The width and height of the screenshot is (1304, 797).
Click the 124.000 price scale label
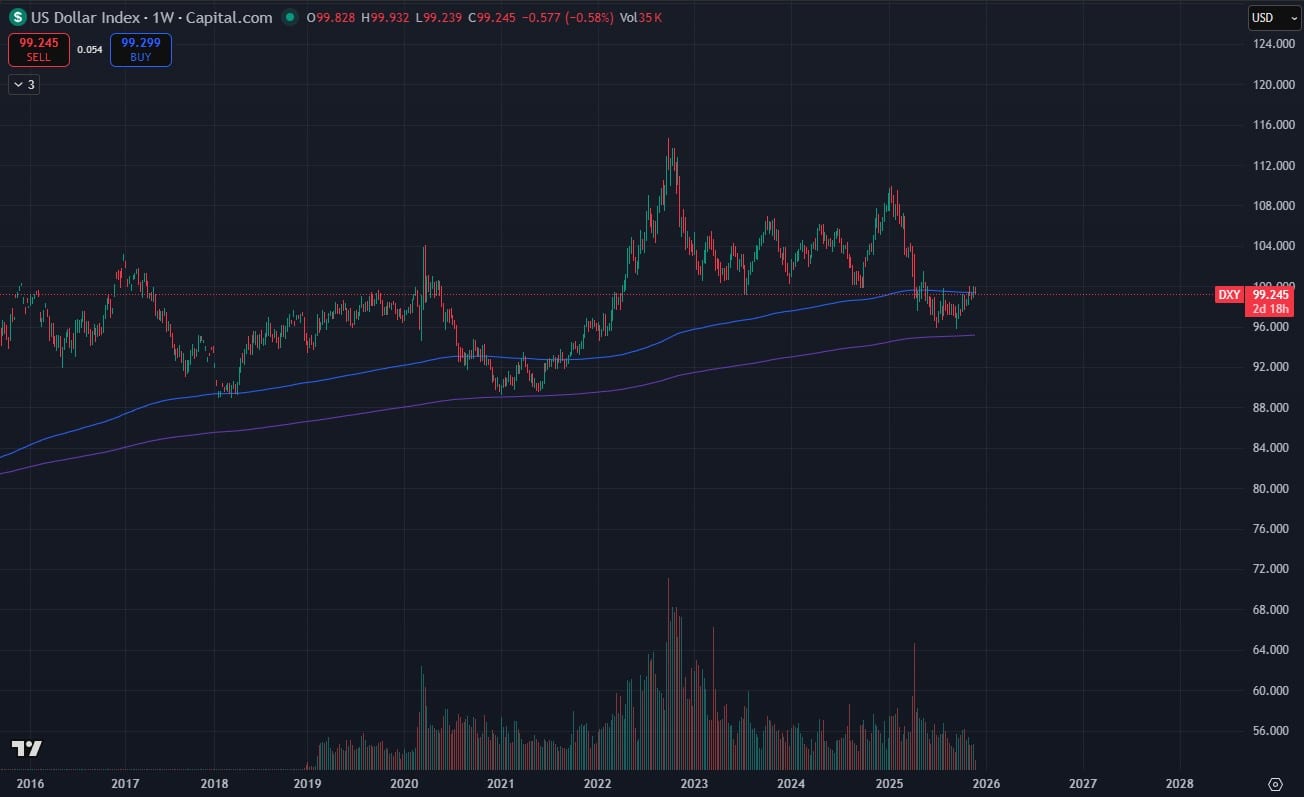pyautogui.click(x=1273, y=44)
